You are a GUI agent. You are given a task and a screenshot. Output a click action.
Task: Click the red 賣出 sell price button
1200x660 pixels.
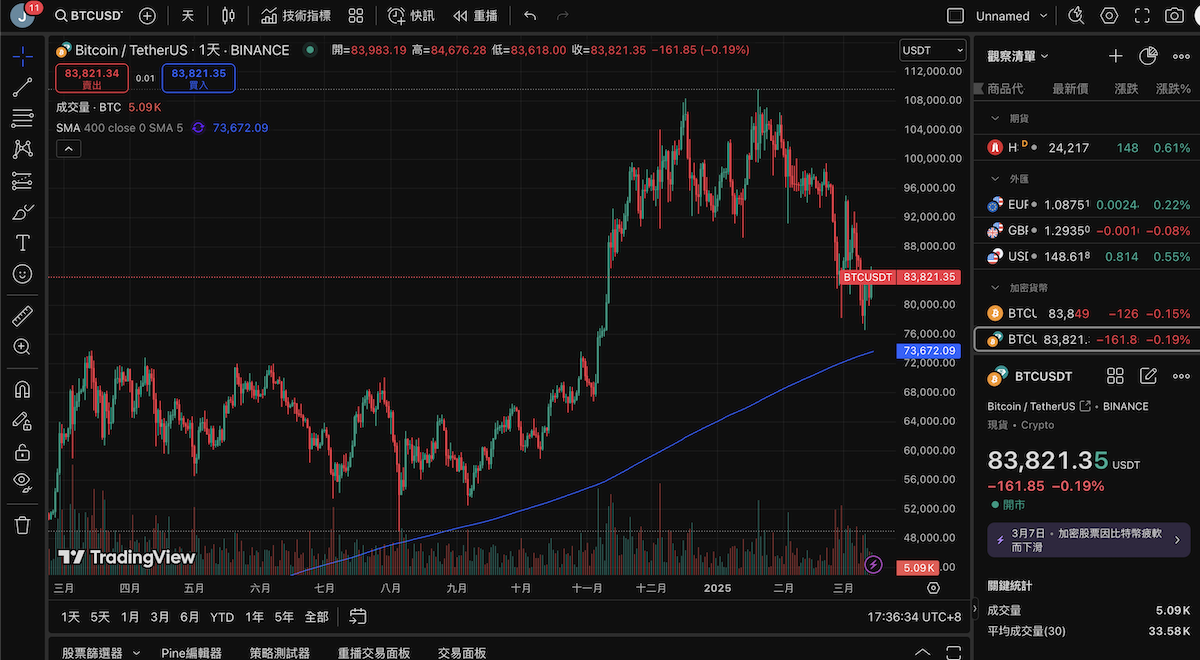coord(91,78)
